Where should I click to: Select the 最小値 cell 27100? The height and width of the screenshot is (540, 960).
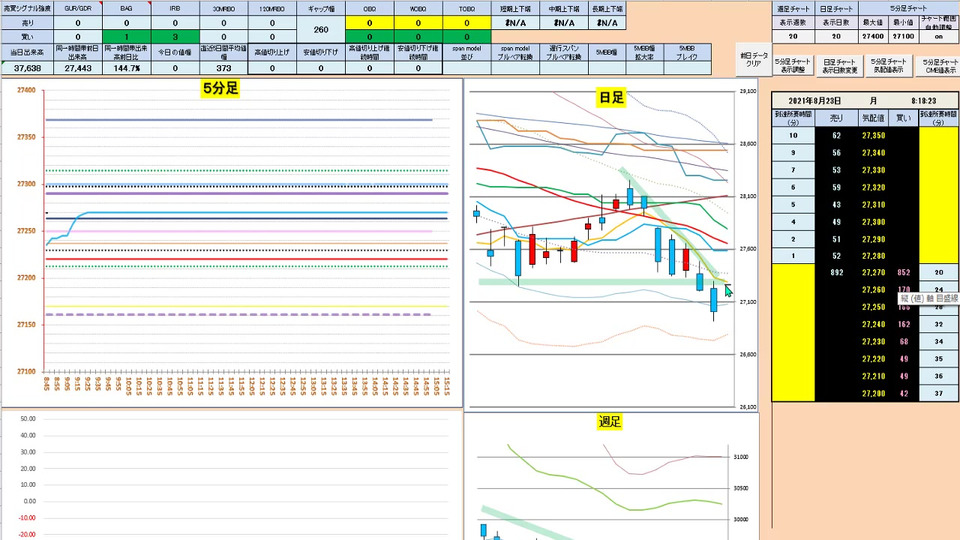click(903, 37)
